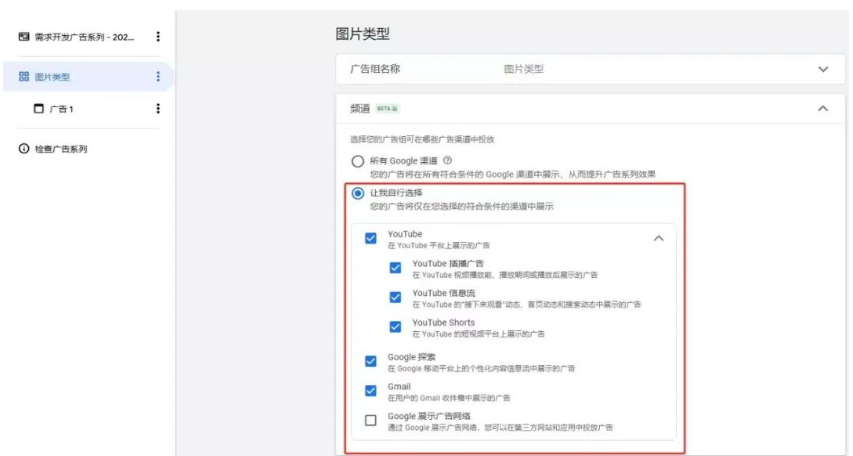This screenshot has width=853, height=456.
Task: Click the info icon beside 检查广告系列
Action: pos(24,149)
